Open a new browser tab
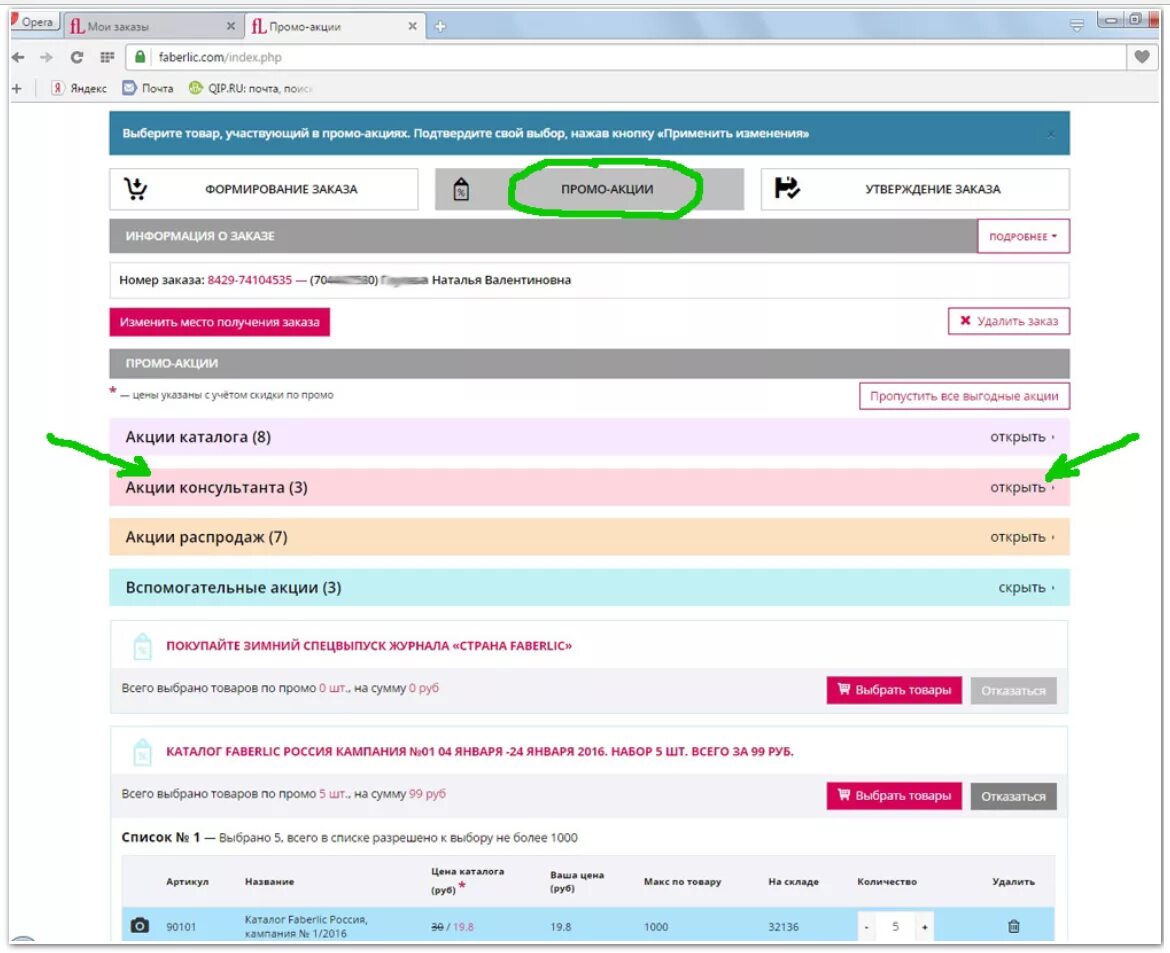 [x=440, y=26]
